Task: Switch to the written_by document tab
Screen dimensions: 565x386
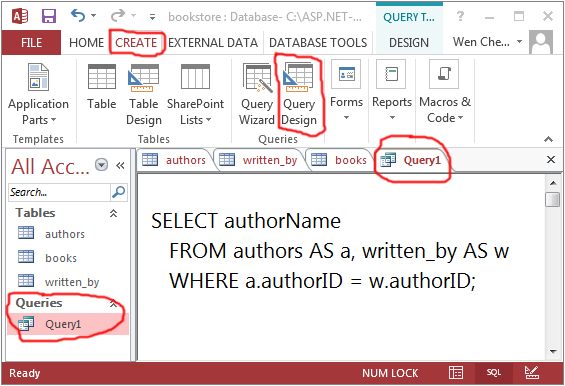Action: (x=262, y=160)
